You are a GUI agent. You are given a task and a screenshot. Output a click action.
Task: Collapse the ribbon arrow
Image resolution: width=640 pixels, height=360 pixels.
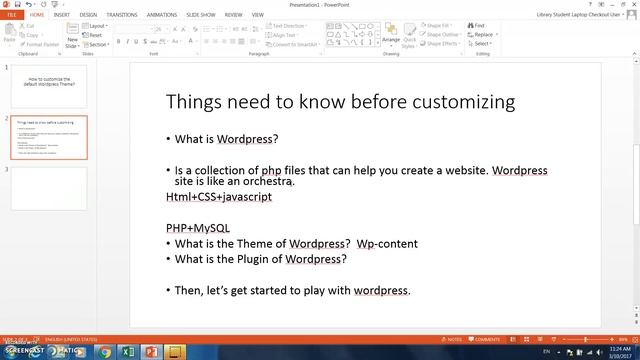(634, 53)
